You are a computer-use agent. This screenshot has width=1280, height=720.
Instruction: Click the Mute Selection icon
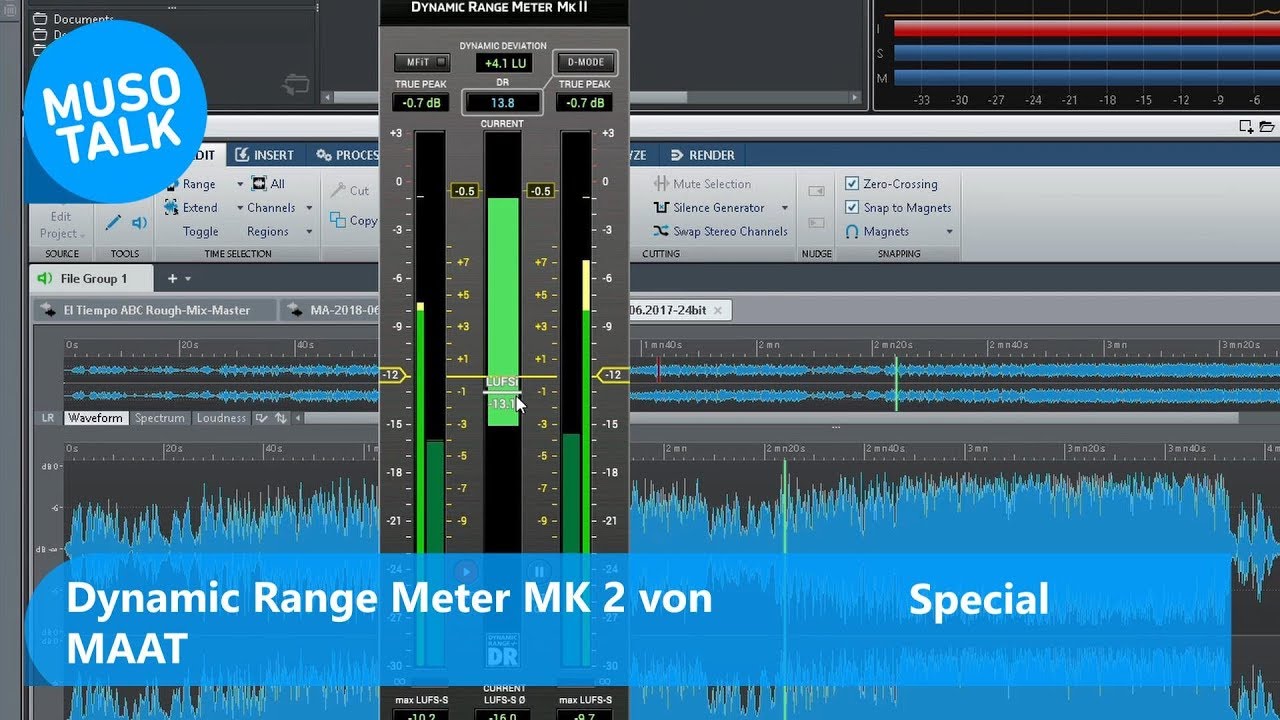tap(660, 184)
